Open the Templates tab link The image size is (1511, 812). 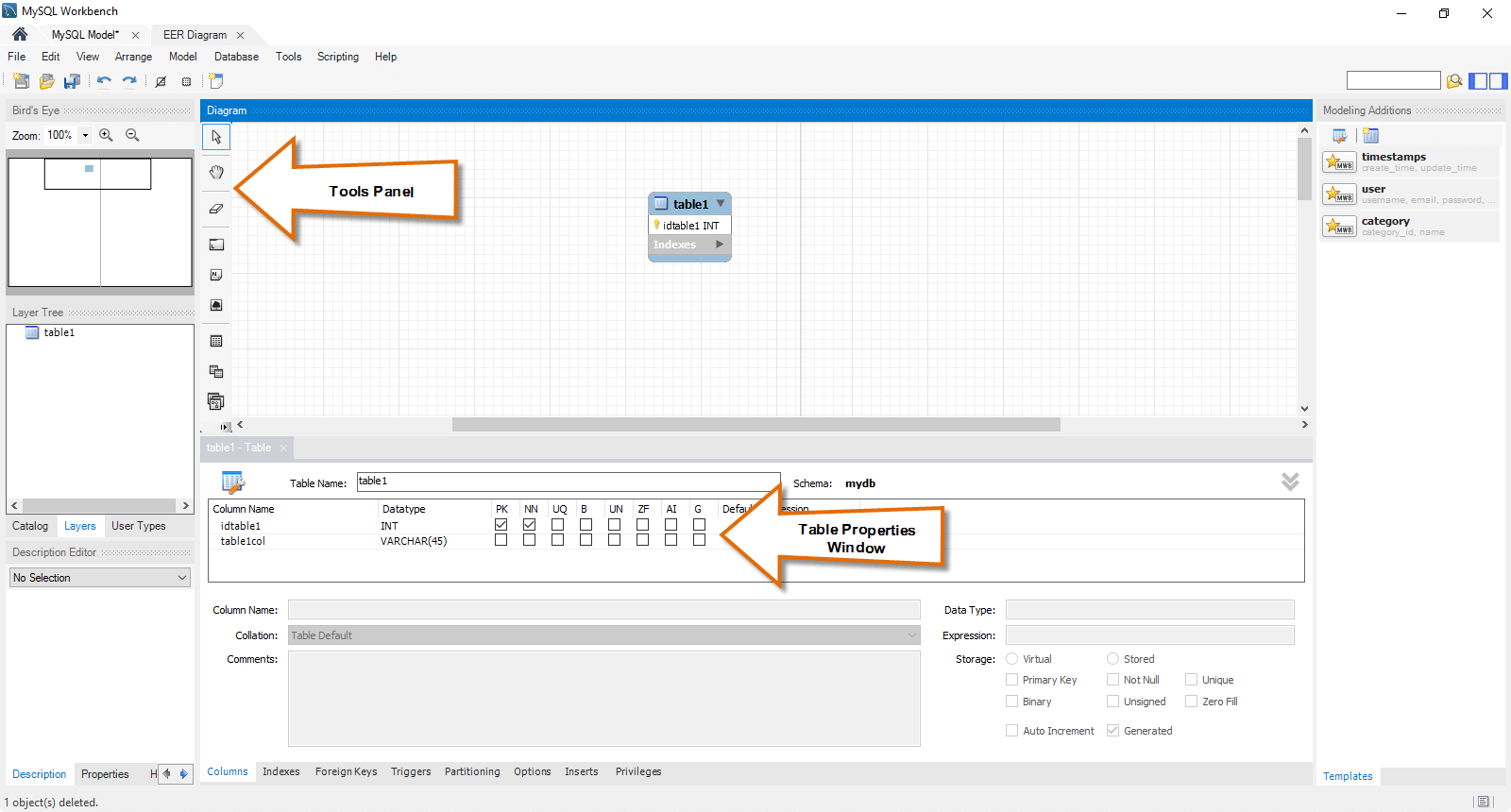tap(1348, 776)
